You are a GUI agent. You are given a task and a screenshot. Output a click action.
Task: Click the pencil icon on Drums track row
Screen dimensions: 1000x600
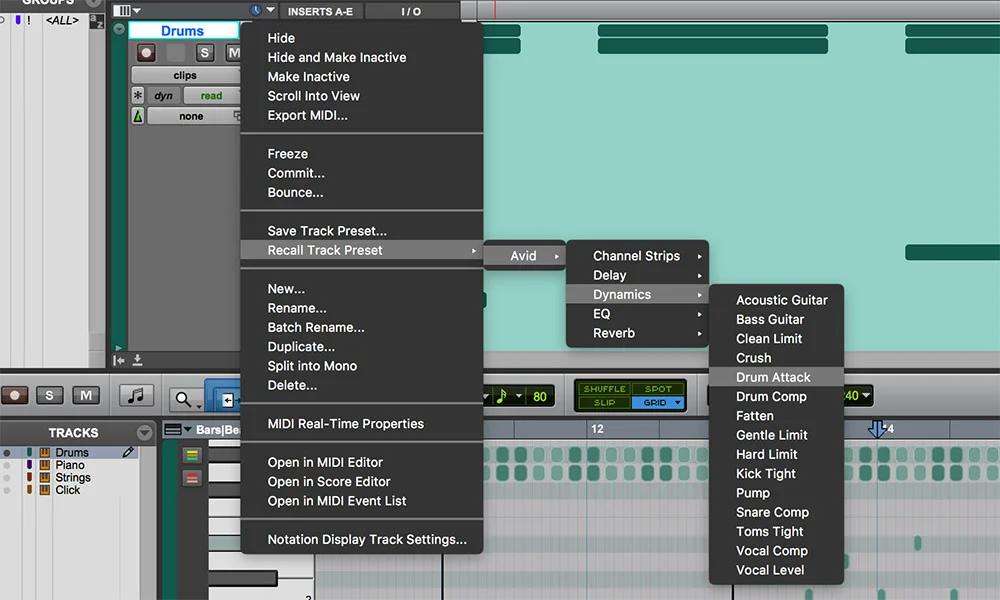pos(128,452)
